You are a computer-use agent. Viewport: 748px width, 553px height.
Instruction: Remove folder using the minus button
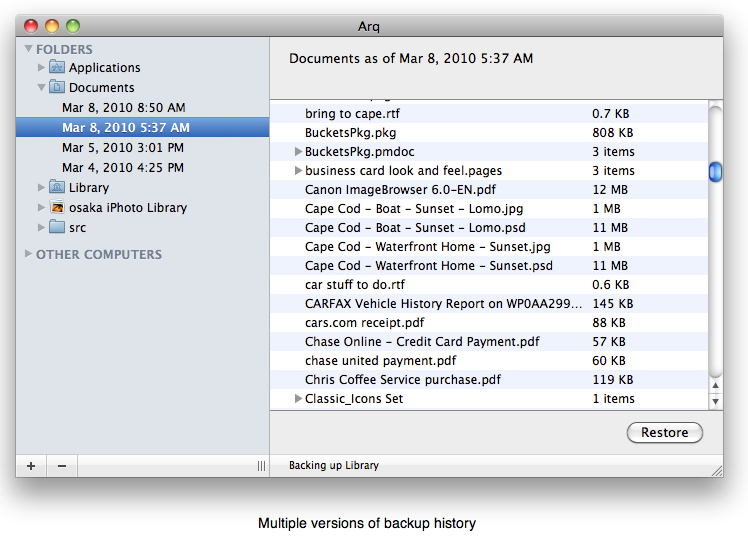tap(62, 466)
